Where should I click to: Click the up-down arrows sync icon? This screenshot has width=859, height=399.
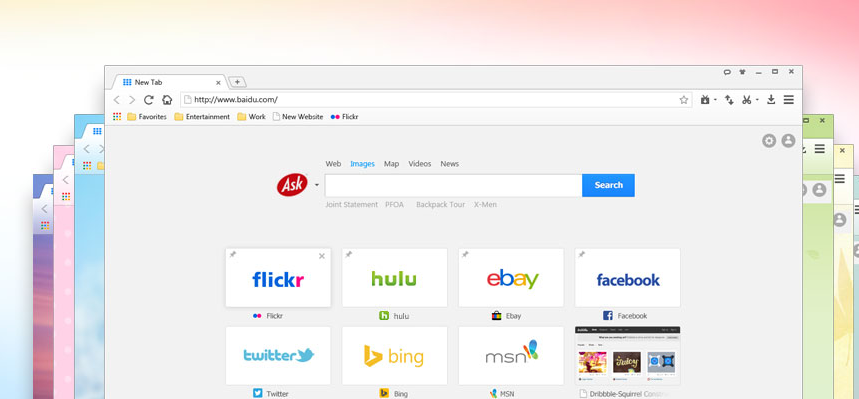tap(729, 100)
